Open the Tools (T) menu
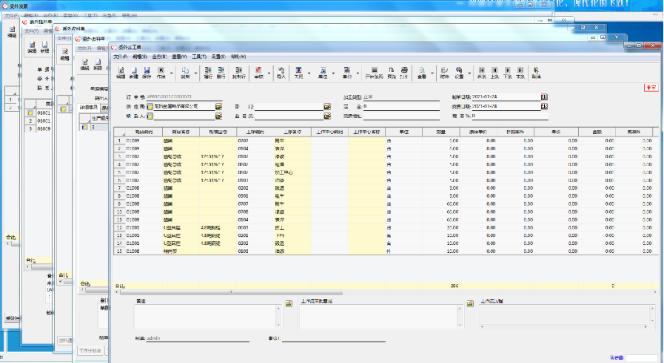The height and width of the screenshot is (363, 664). click(199, 56)
